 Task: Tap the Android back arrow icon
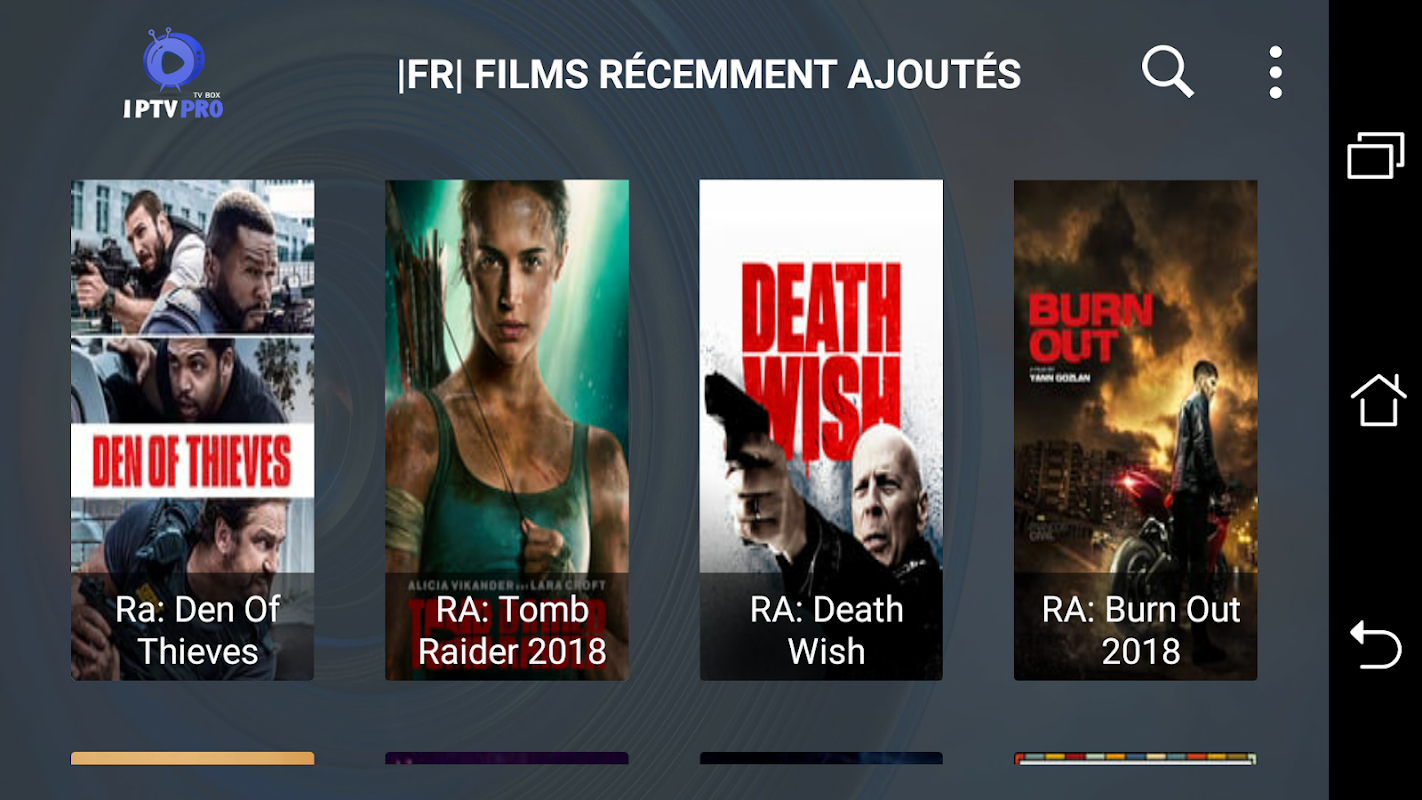point(1376,644)
